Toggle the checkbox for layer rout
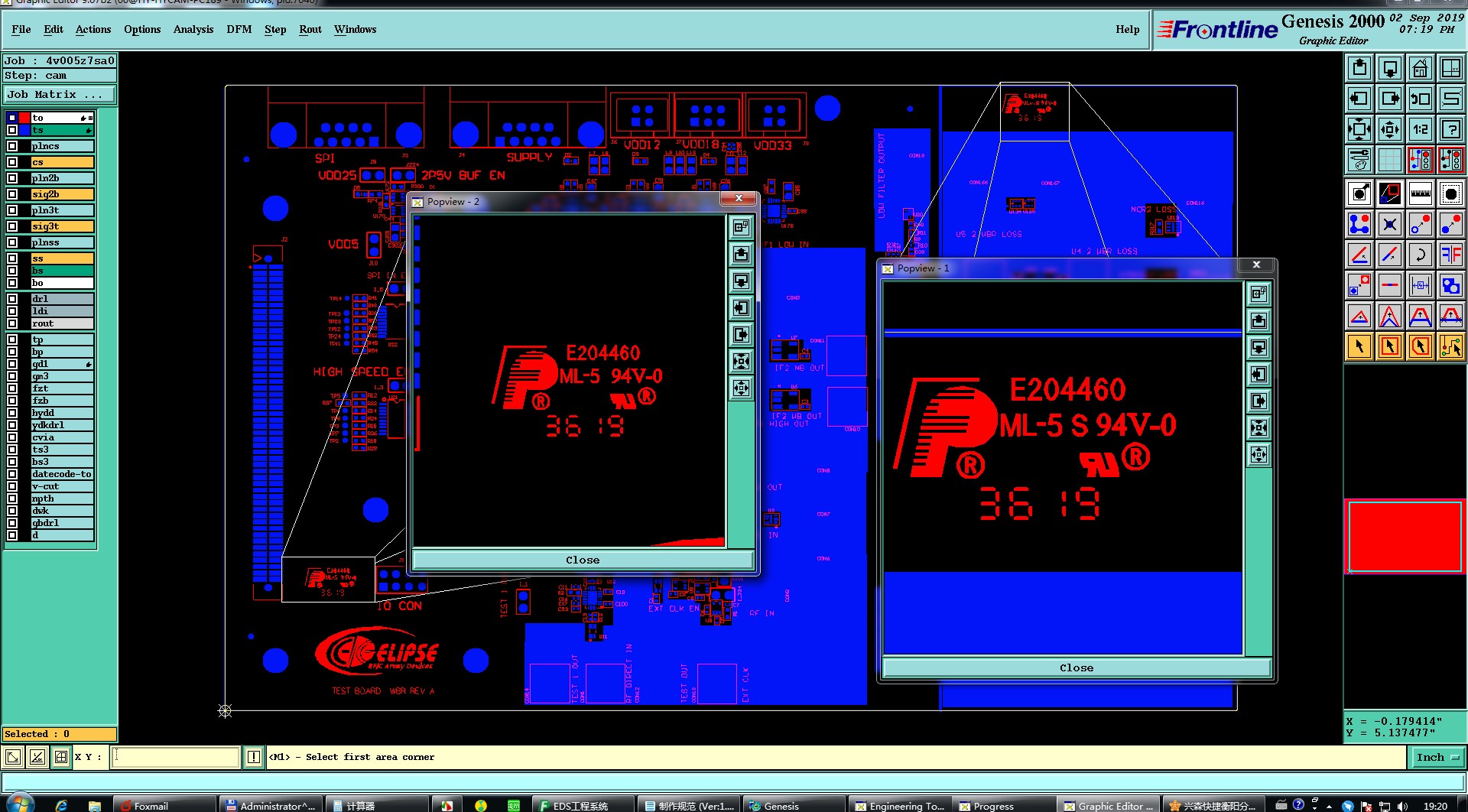 click(x=12, y=323)
